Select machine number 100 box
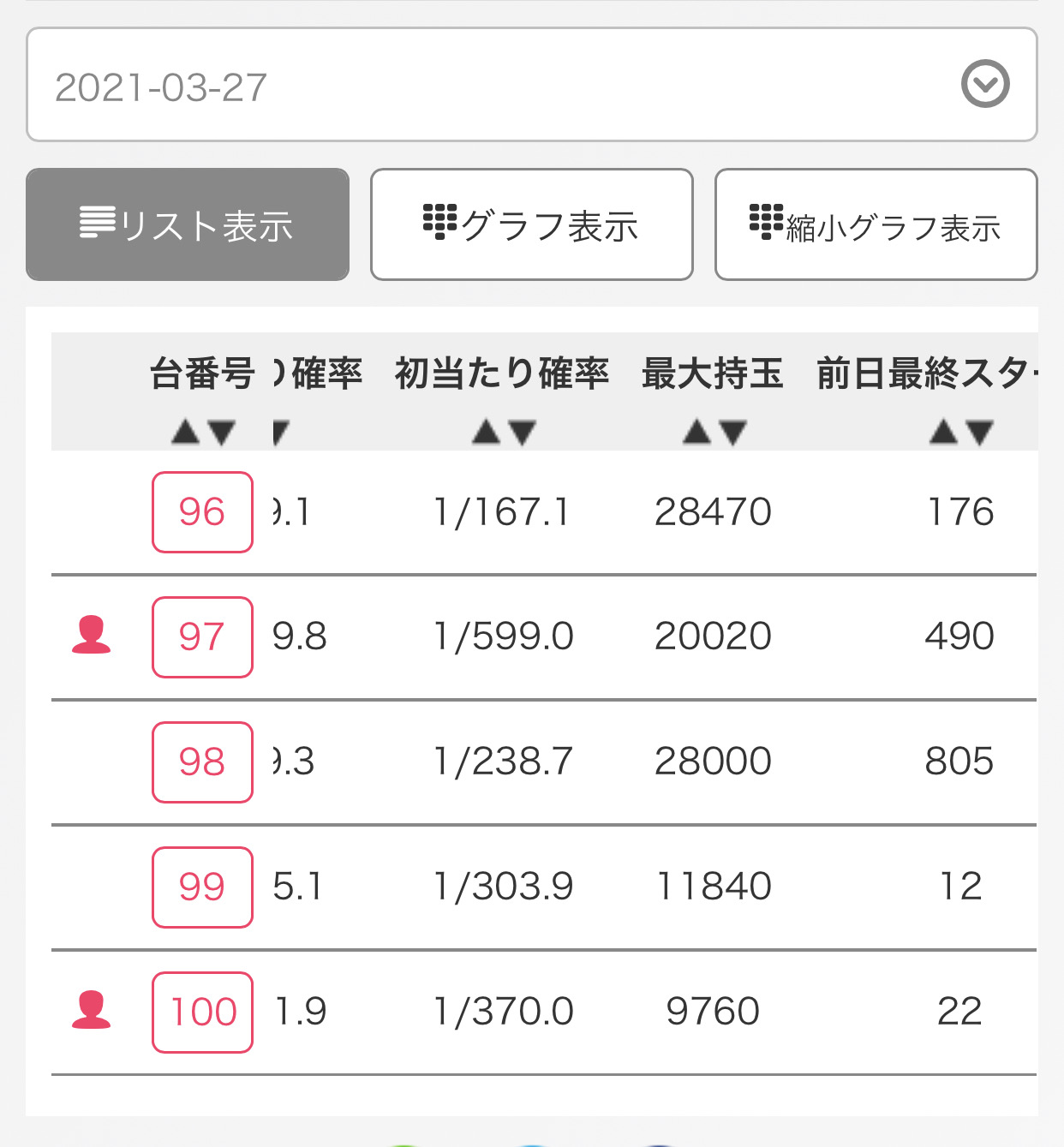The image size is (1064, 1147). [x=202, y=1013]
